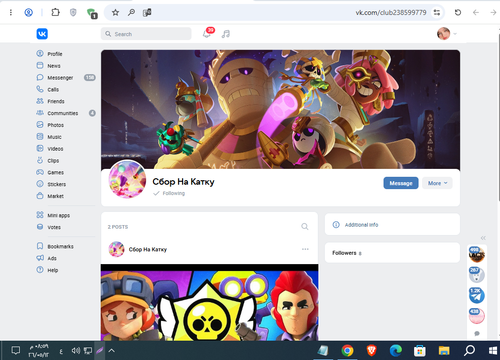Open the browser three-dots menu
500x360 pixels.
[11, 13]
